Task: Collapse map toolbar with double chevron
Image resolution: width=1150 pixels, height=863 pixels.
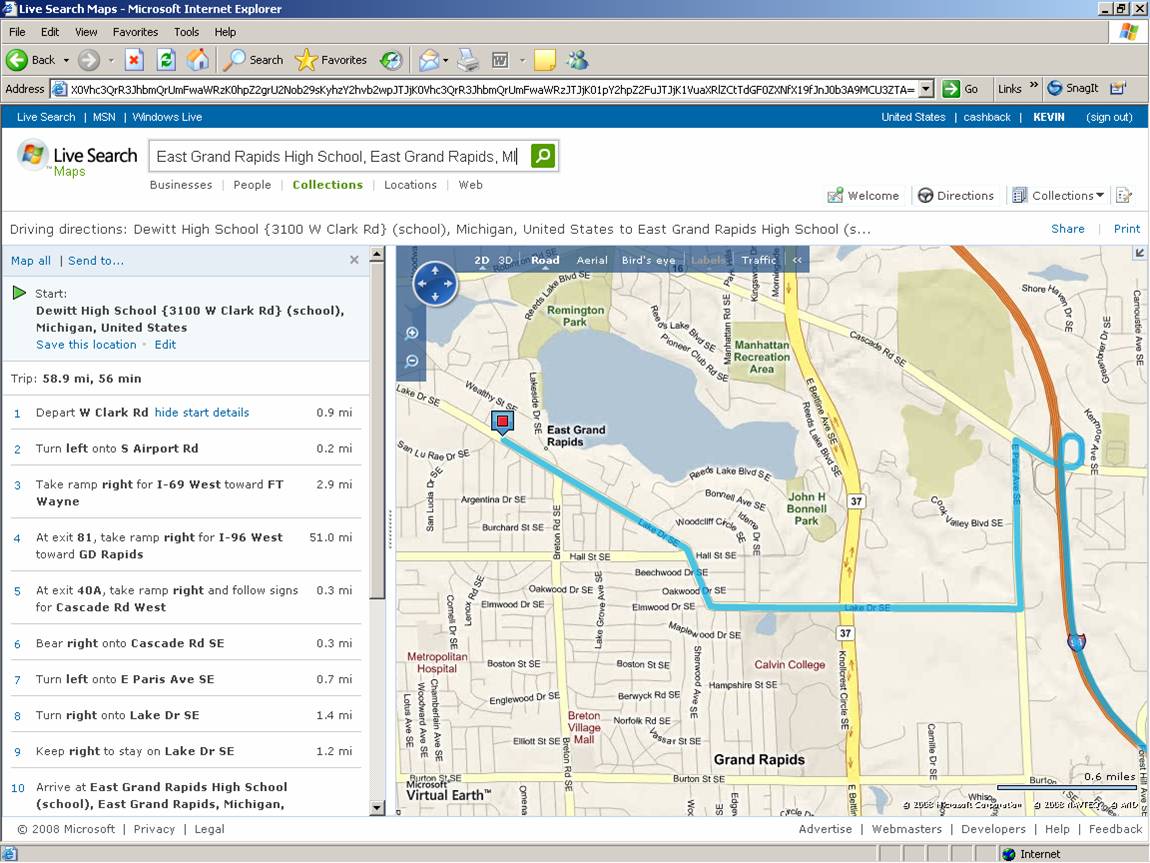Action: 797,260
